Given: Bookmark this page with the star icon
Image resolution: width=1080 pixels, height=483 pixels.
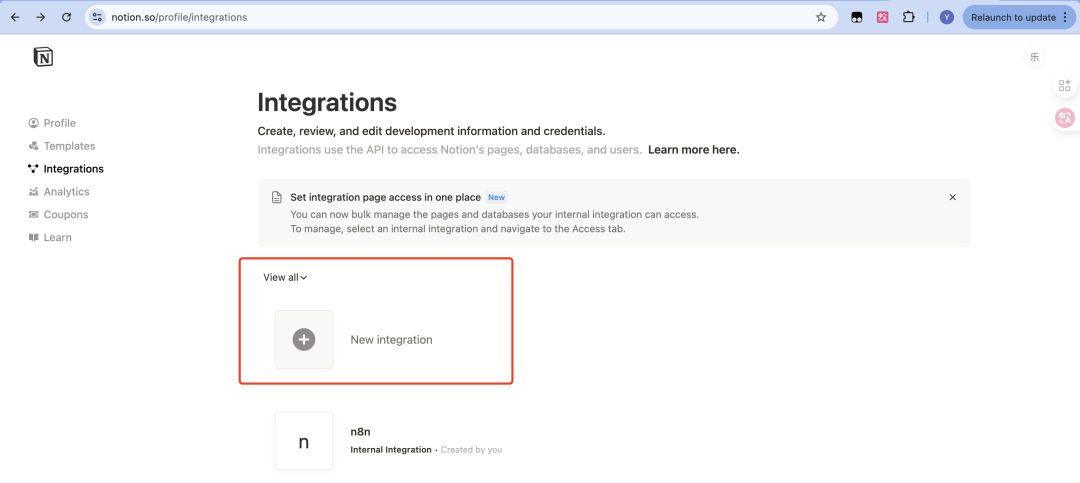Looking at the screenshot, I should [820, 17].
